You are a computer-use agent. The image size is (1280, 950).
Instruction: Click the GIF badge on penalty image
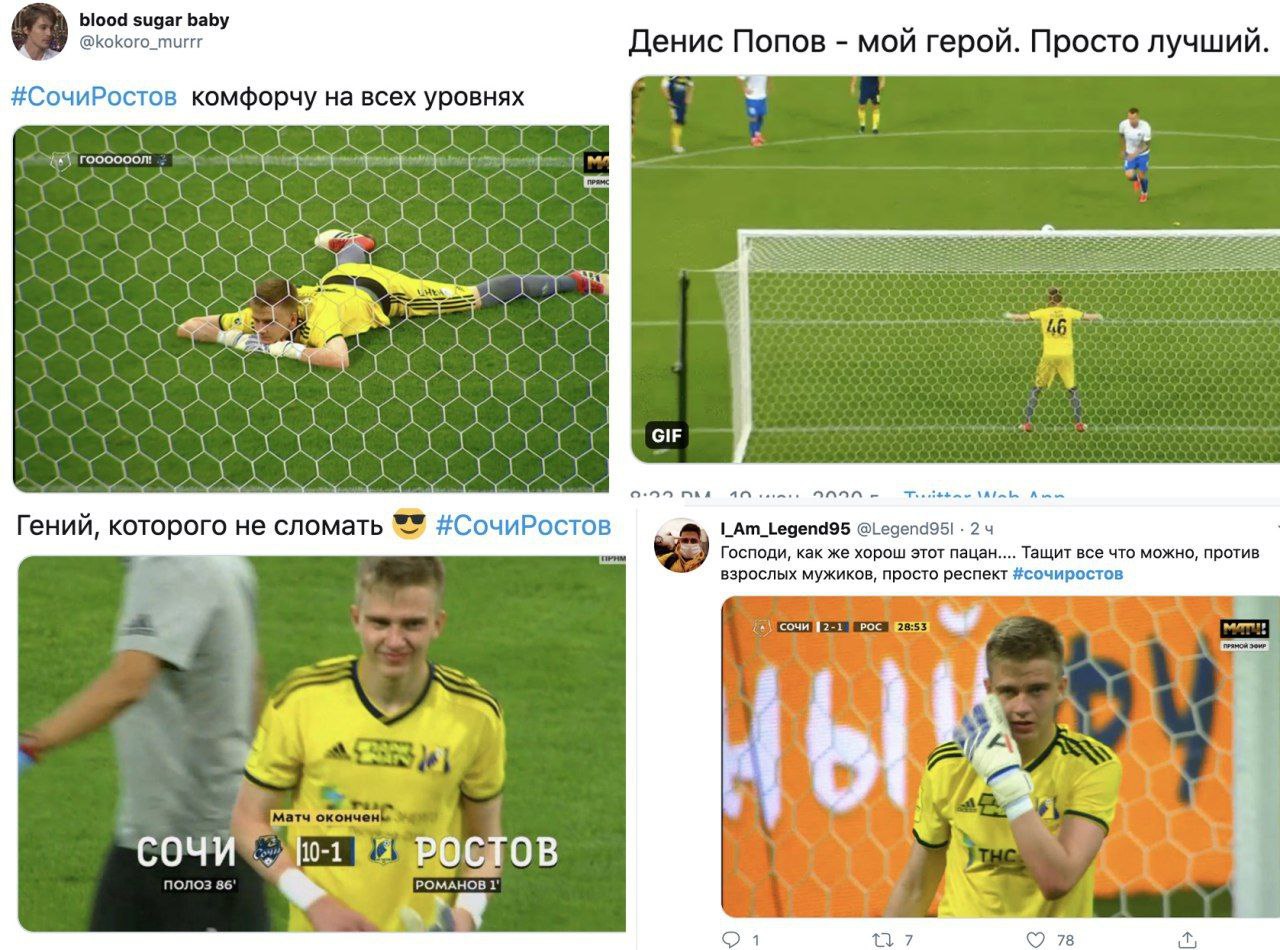pos(665,435)
